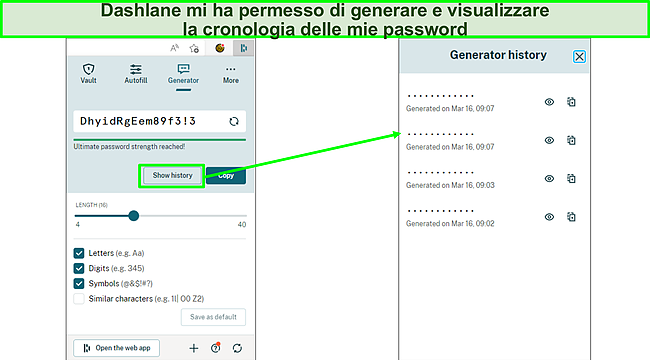Viewport: 650px width, 360px height.
Task: Click the add to favorites star icon
Action: (194, 49)
